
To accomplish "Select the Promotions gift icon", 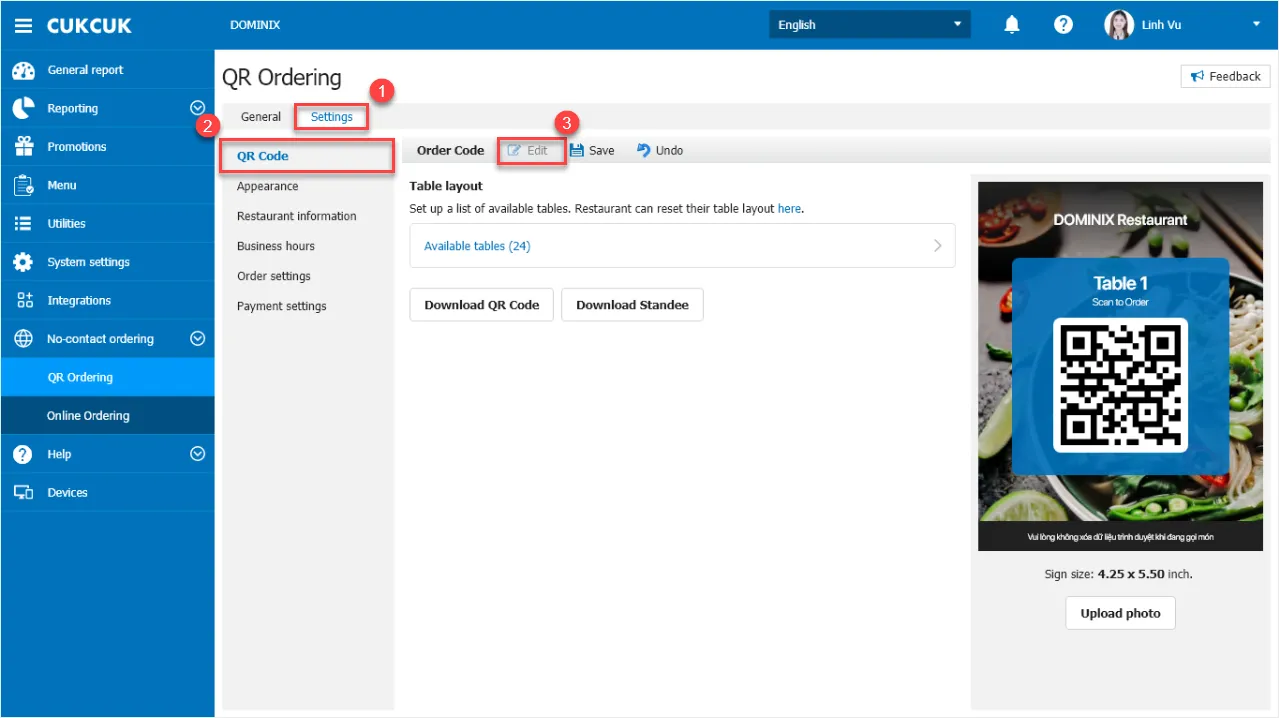I will 23,147.
